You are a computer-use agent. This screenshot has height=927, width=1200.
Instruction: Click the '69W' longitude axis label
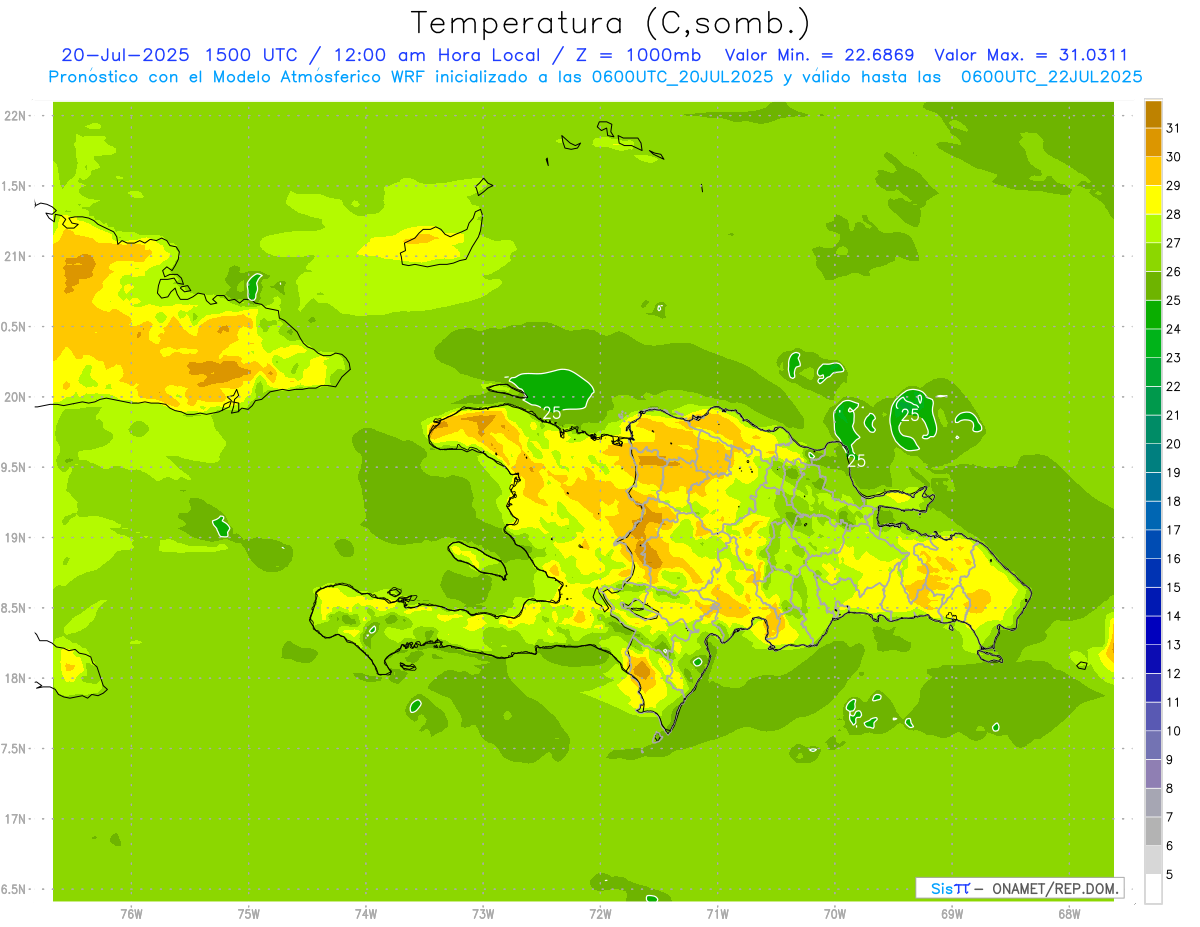[x=952, y=914]
